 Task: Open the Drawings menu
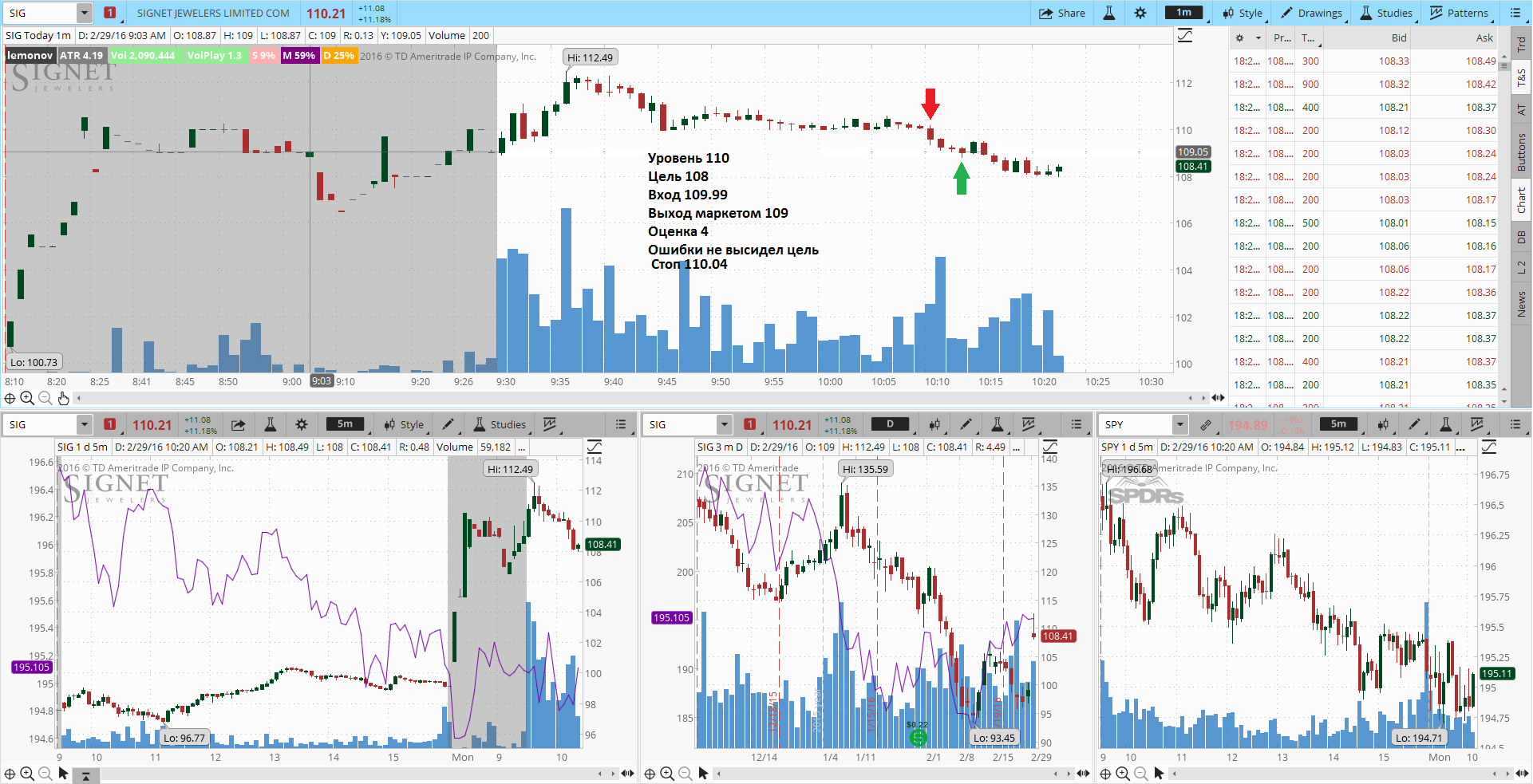1312,13
